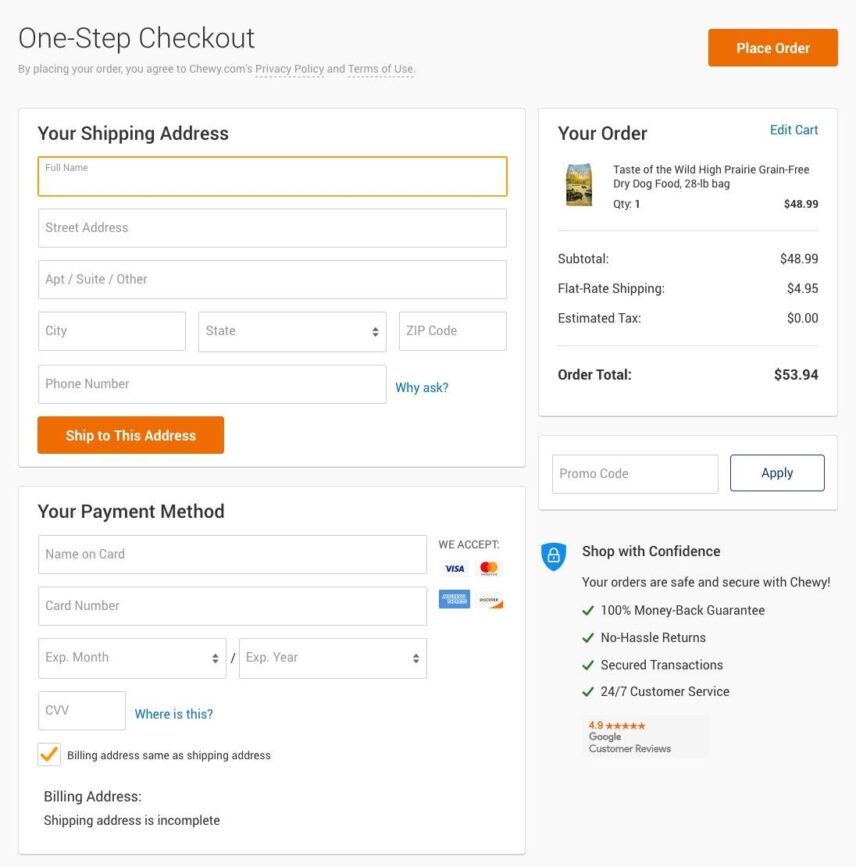The image size is (856, 867).
Task: Focus the Card Number input field
Action: [x=232, y=606]
